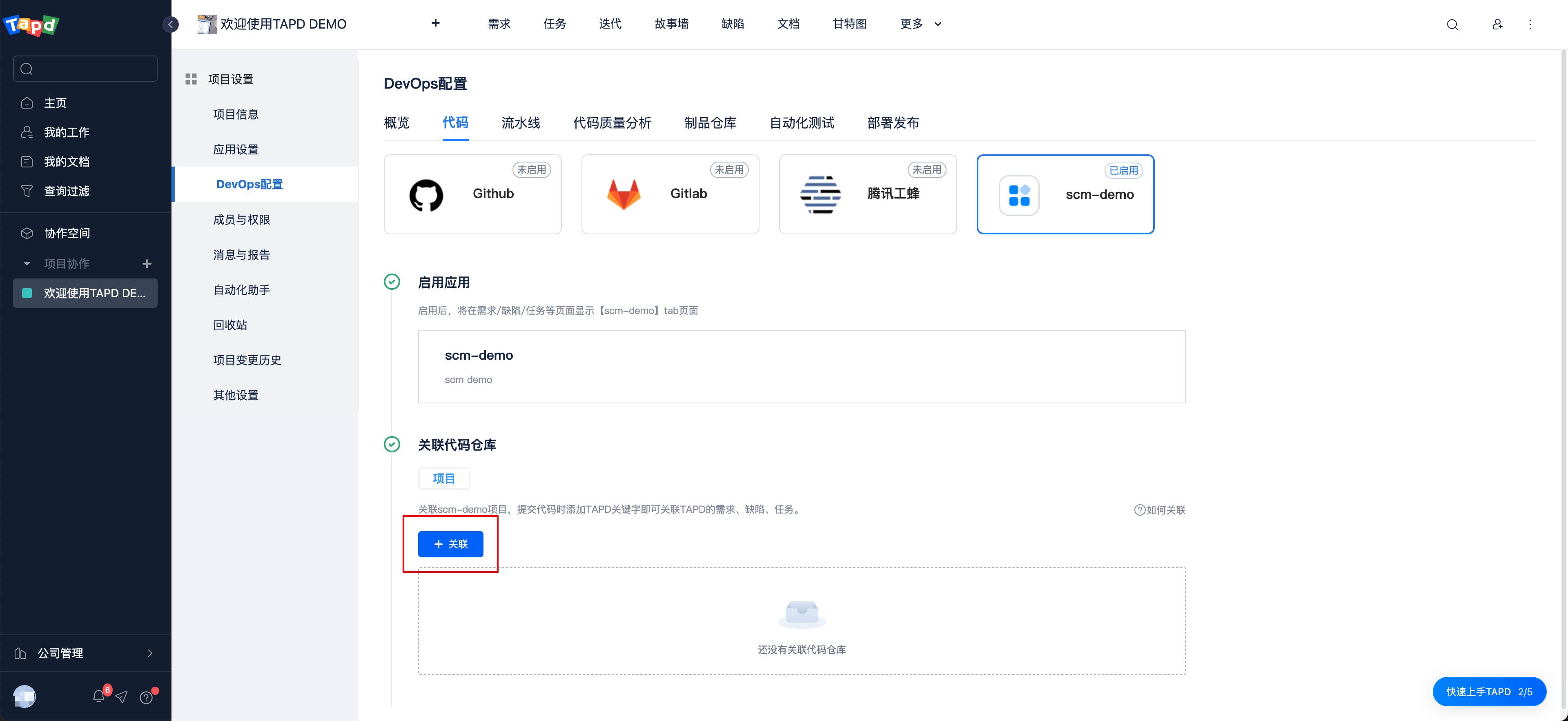This screenshot has height=721, width=1568.
Task: Select the Github card
Action: pos(472,194)
